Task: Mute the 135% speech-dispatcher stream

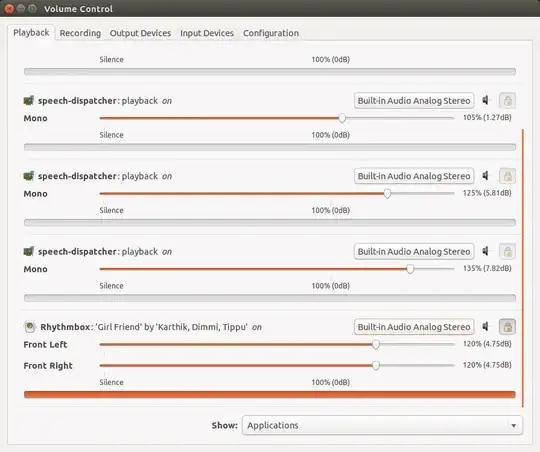Action: coord(486,251)
